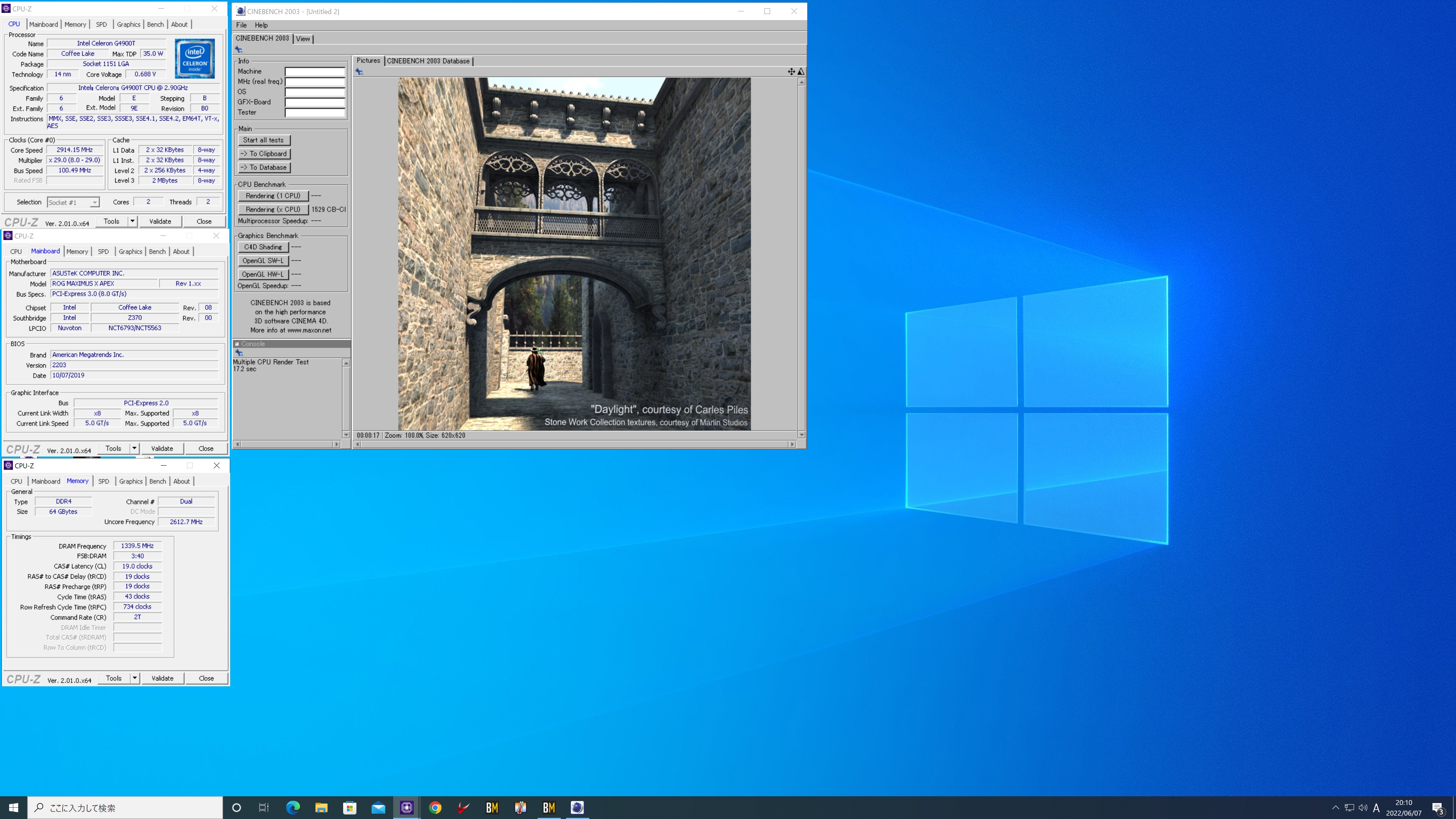Open the File menu in CINEBENCH

(x=242, y=25)
